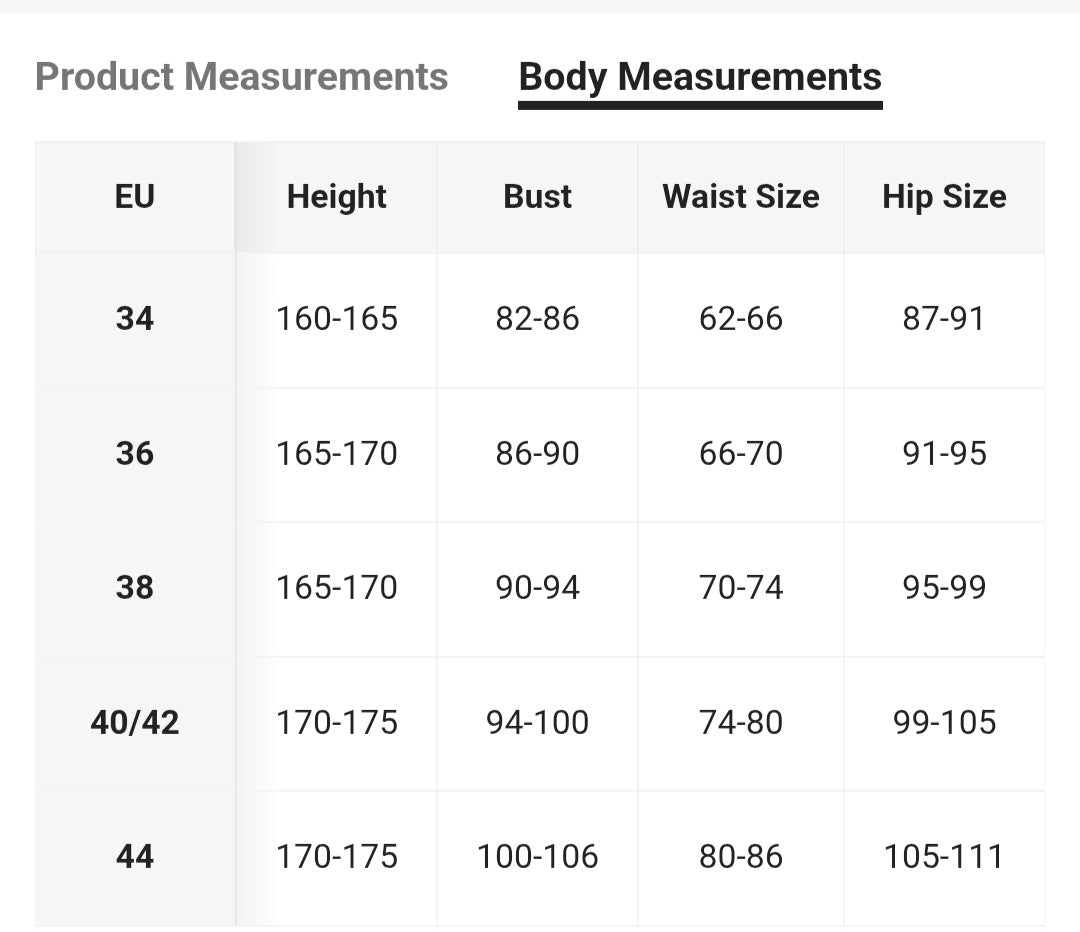Click the Waist Size column header

tap(741, 197)
